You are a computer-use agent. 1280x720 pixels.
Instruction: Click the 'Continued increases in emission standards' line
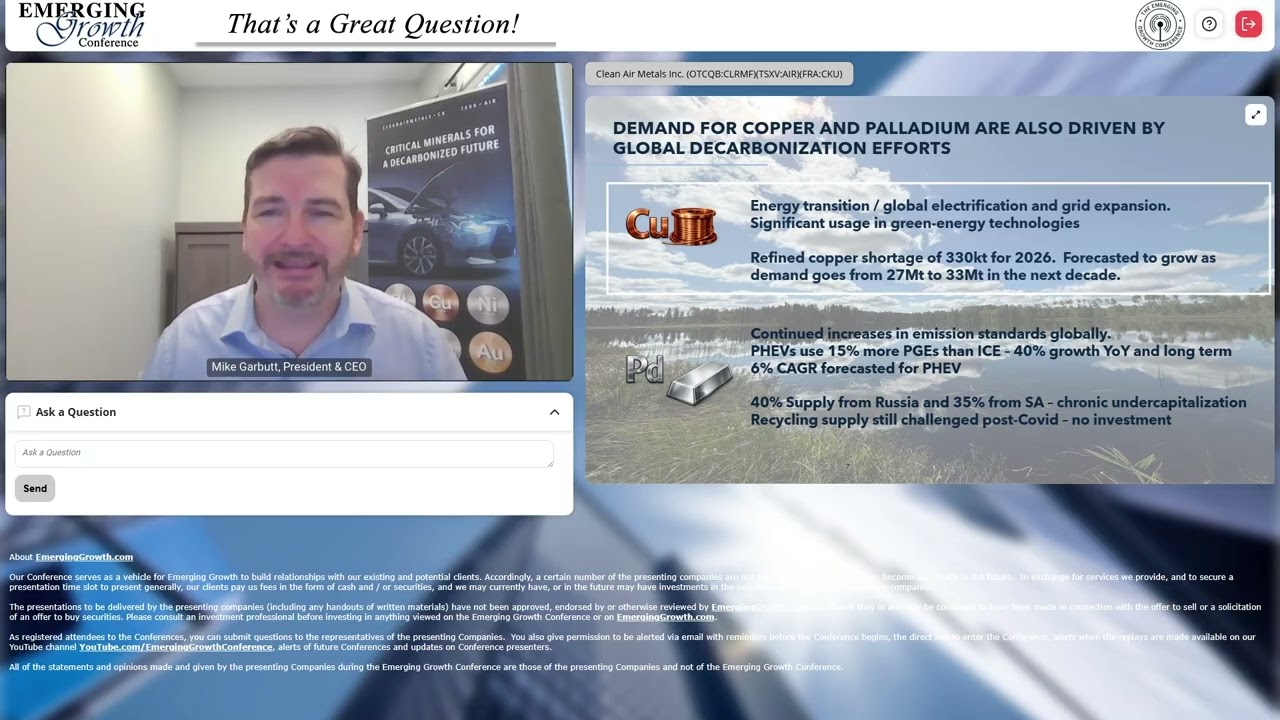[930, 334]
